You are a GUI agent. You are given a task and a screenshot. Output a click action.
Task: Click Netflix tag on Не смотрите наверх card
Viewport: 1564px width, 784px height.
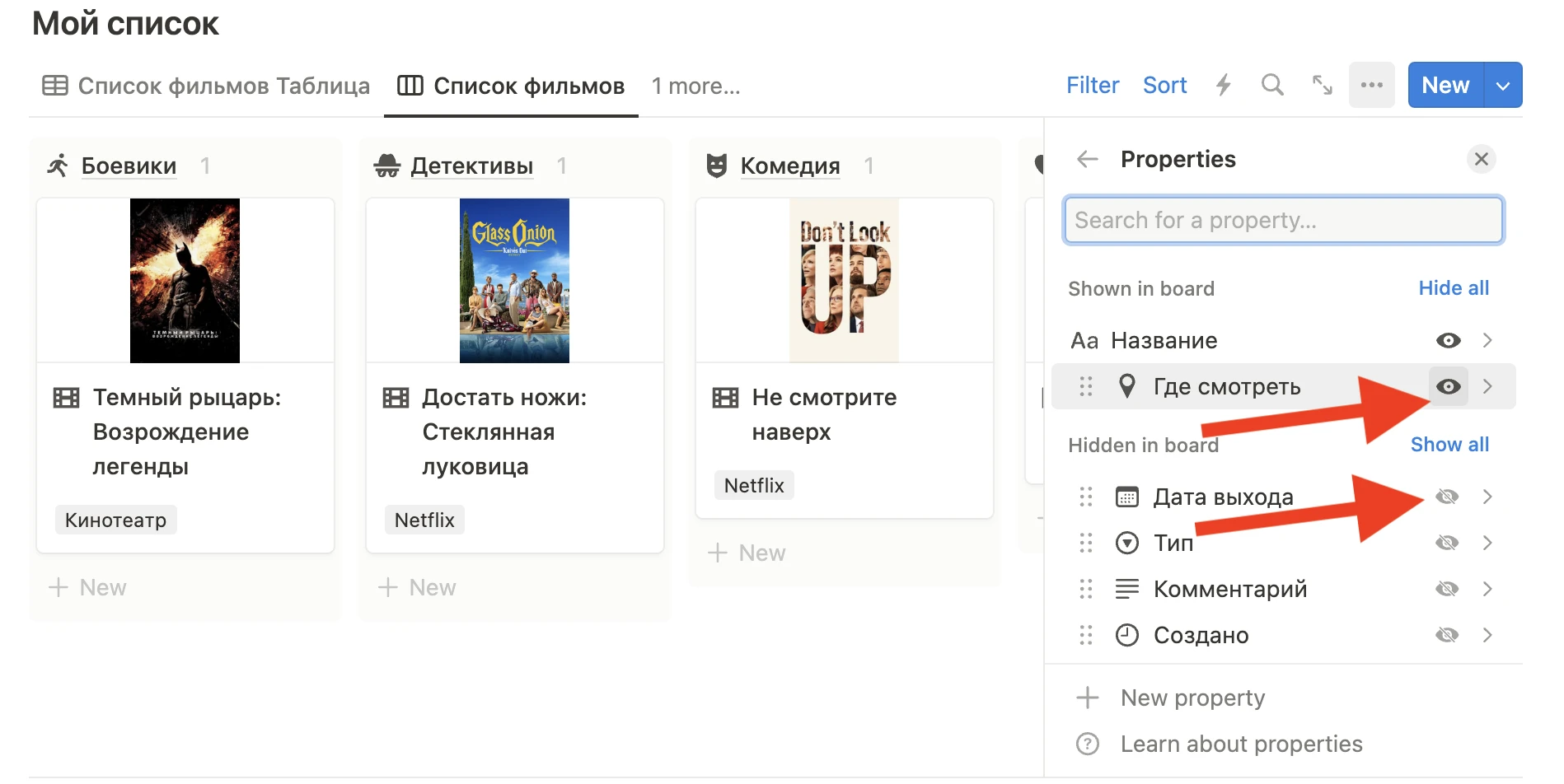coord(754,485)
